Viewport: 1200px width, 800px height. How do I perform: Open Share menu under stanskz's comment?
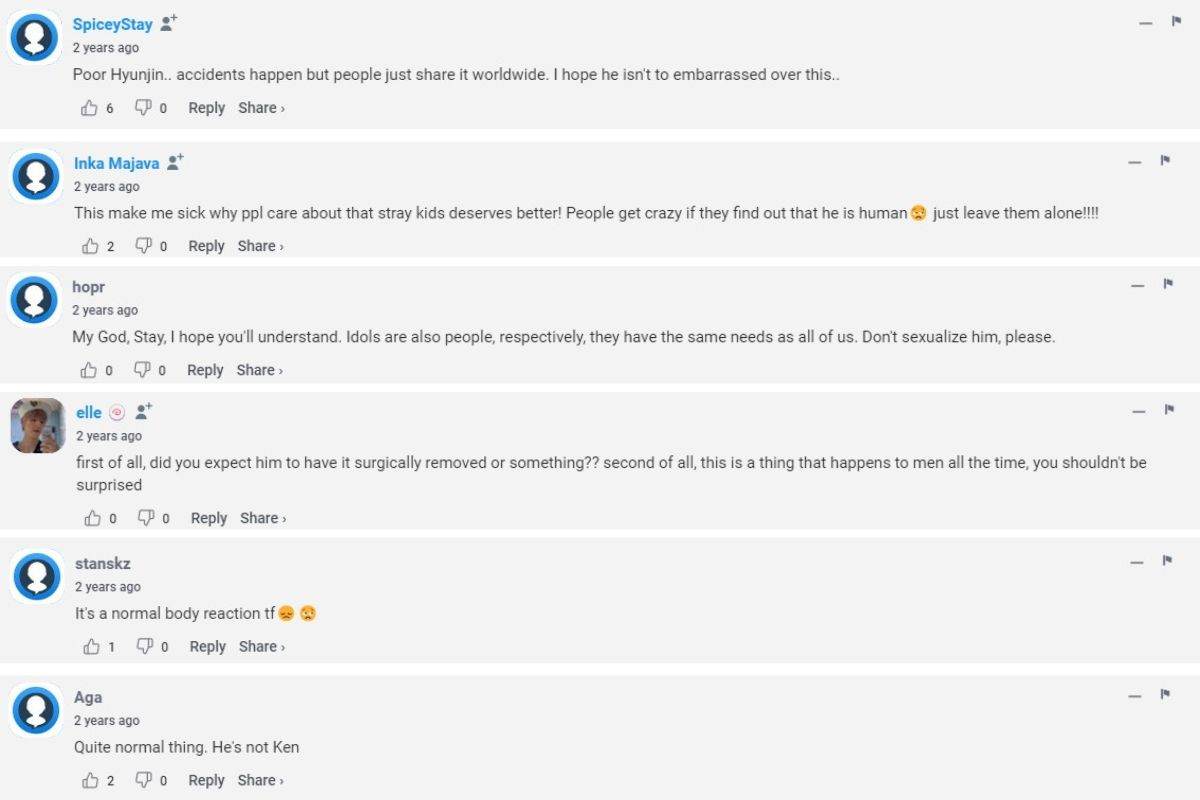point(262,647)
